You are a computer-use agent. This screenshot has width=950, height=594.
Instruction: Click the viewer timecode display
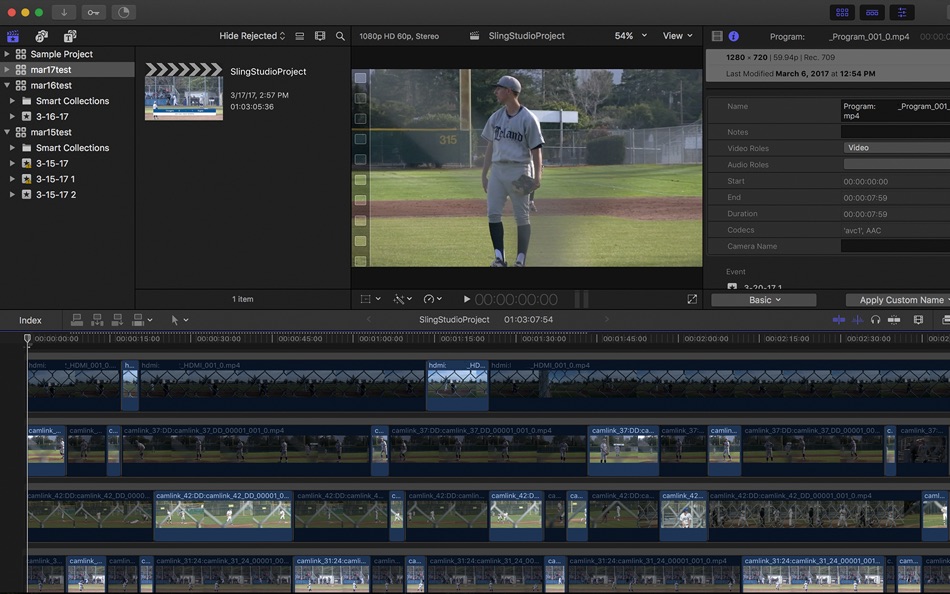coord(516,299)
